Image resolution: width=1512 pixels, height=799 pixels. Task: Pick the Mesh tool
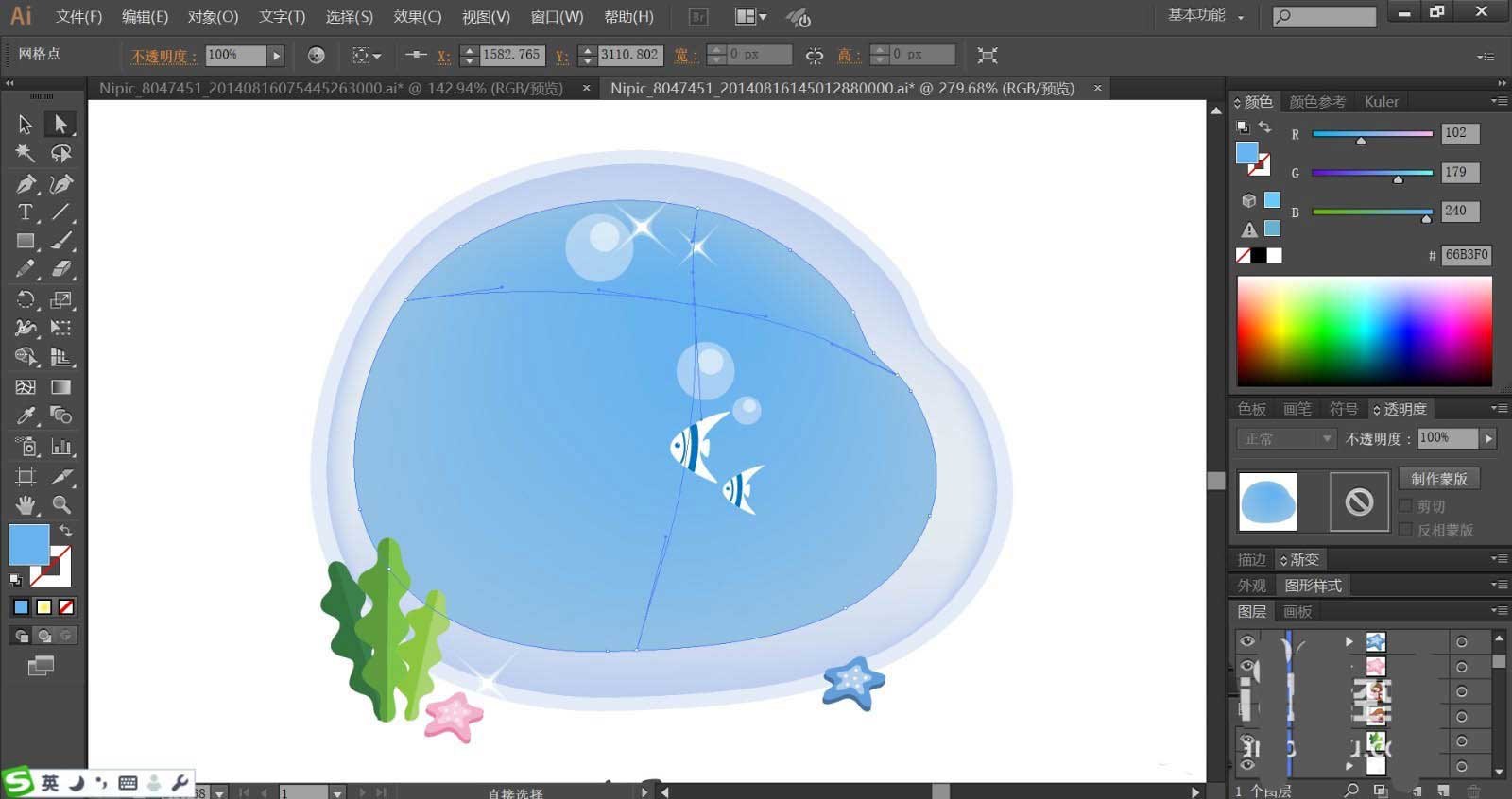(x=26, y=387)
